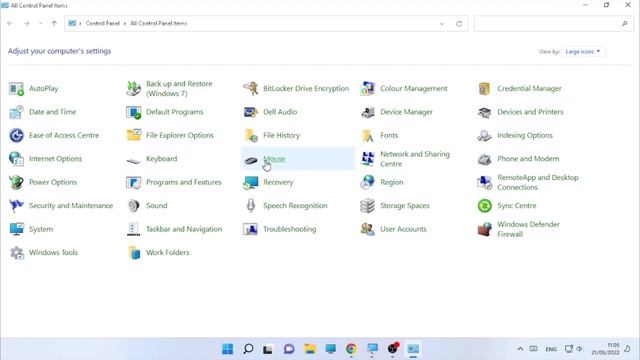Image resolution: width=640 pixels, height=360 pixels.
Task: Open the Chat icon on the taskbar
Action: (289, 349)
